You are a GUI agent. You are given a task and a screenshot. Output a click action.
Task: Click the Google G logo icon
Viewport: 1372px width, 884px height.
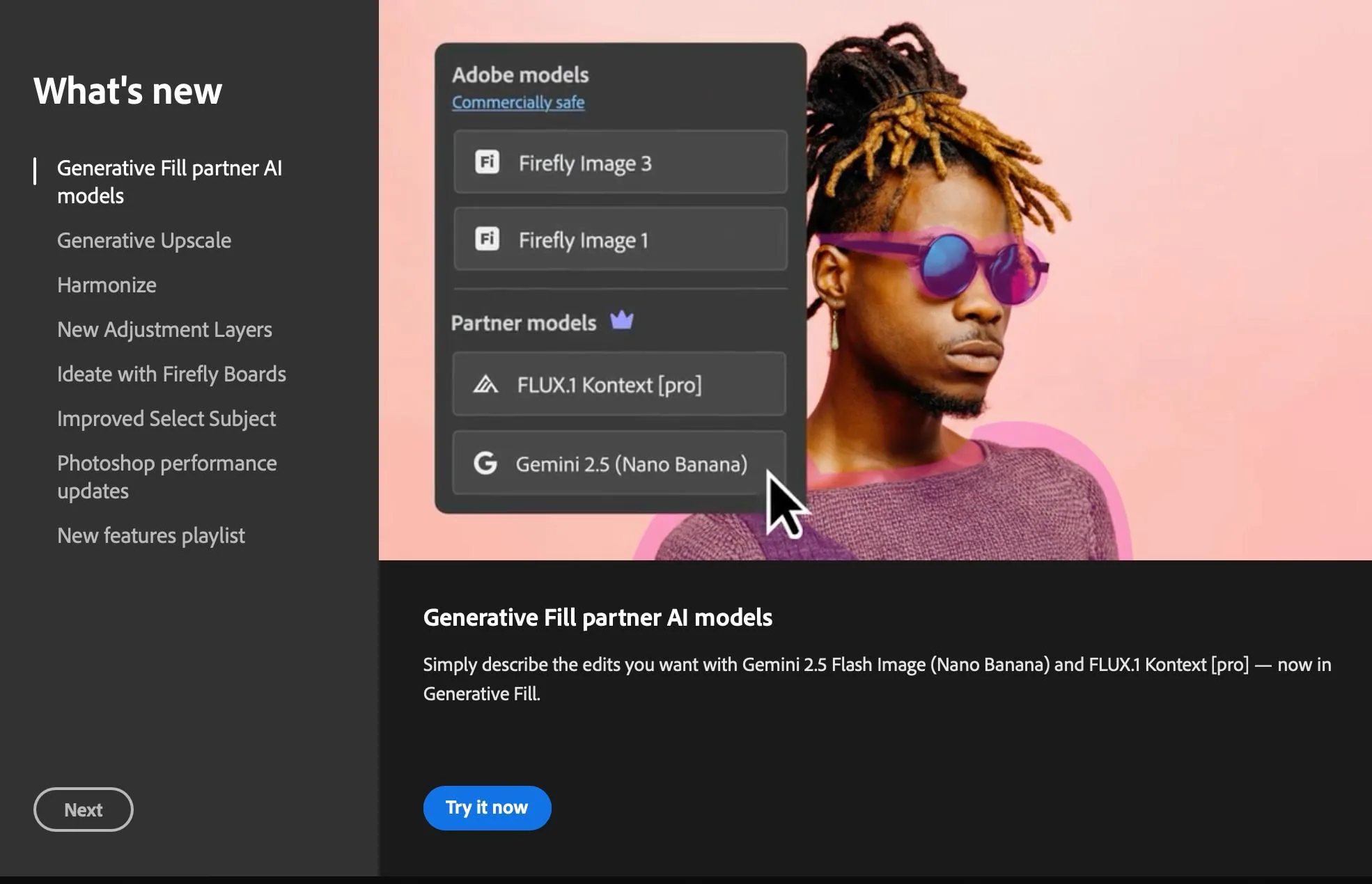[x=485, y=463]
